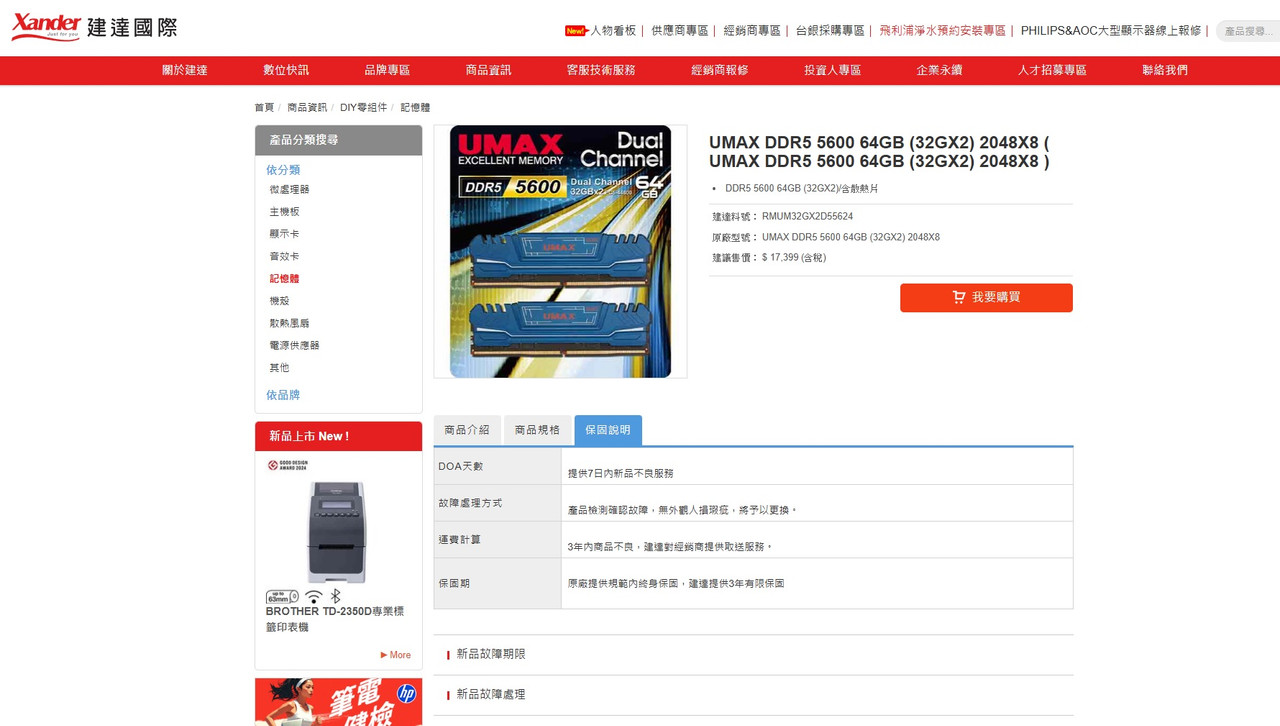Select 音效卡 category
Viewport: 1280px width, 726px height.
coord(284,256)
